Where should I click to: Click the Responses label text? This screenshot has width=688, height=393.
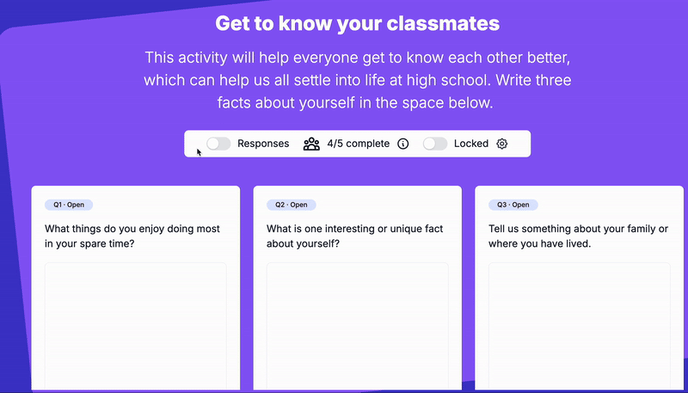coord(263,143)
